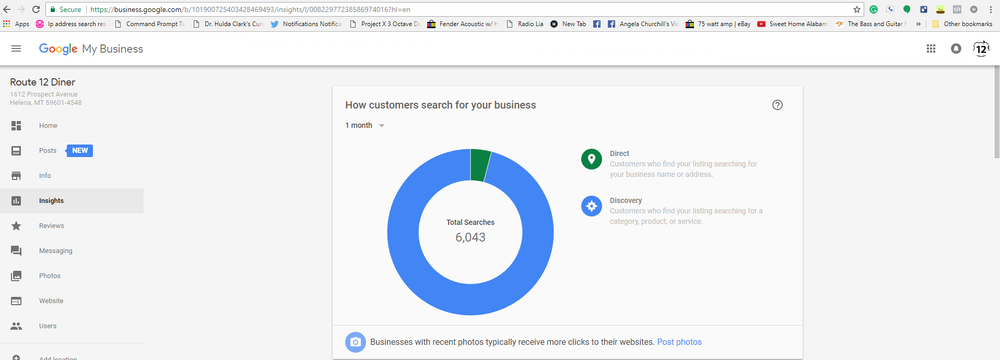Open help for search insights card
The width and height of the screenshot is (1000, 360).
coord(777,105)
